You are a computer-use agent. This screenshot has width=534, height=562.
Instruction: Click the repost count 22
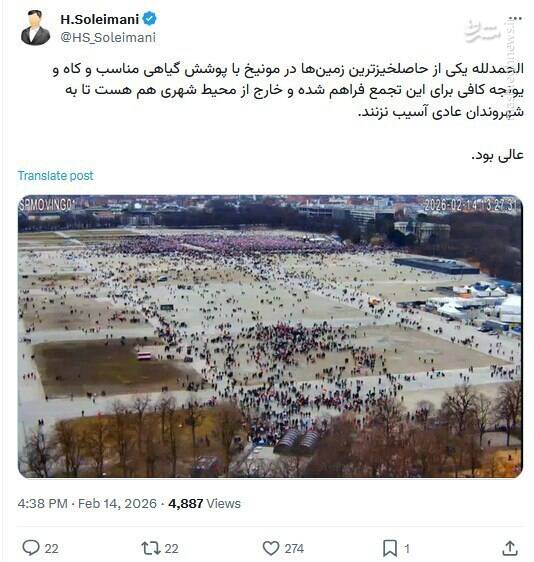(x=171, y=548)
